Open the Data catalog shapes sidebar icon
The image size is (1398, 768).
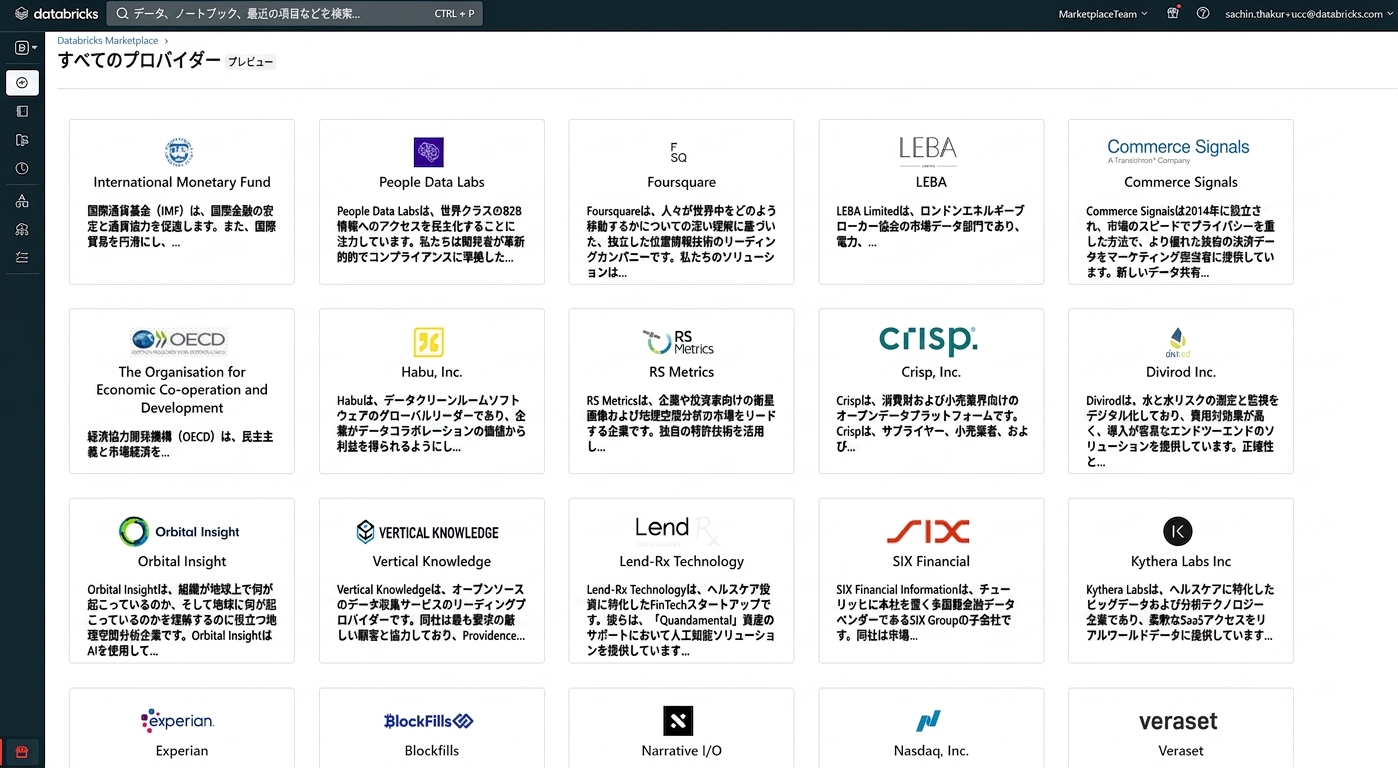pyautogui.click(x=22, y=201)
